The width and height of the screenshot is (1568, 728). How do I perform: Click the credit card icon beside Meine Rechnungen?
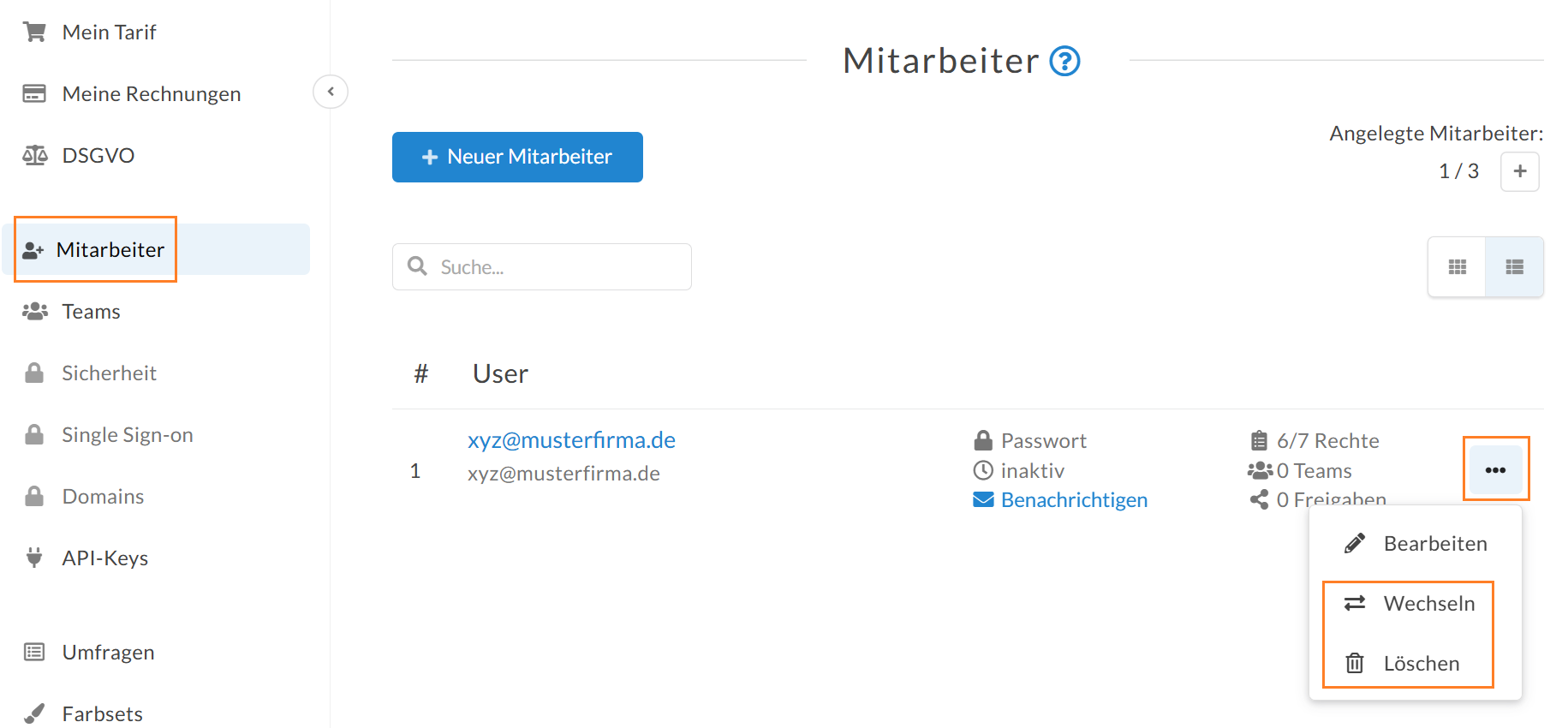pyautogui.click(x=34, y=93)
